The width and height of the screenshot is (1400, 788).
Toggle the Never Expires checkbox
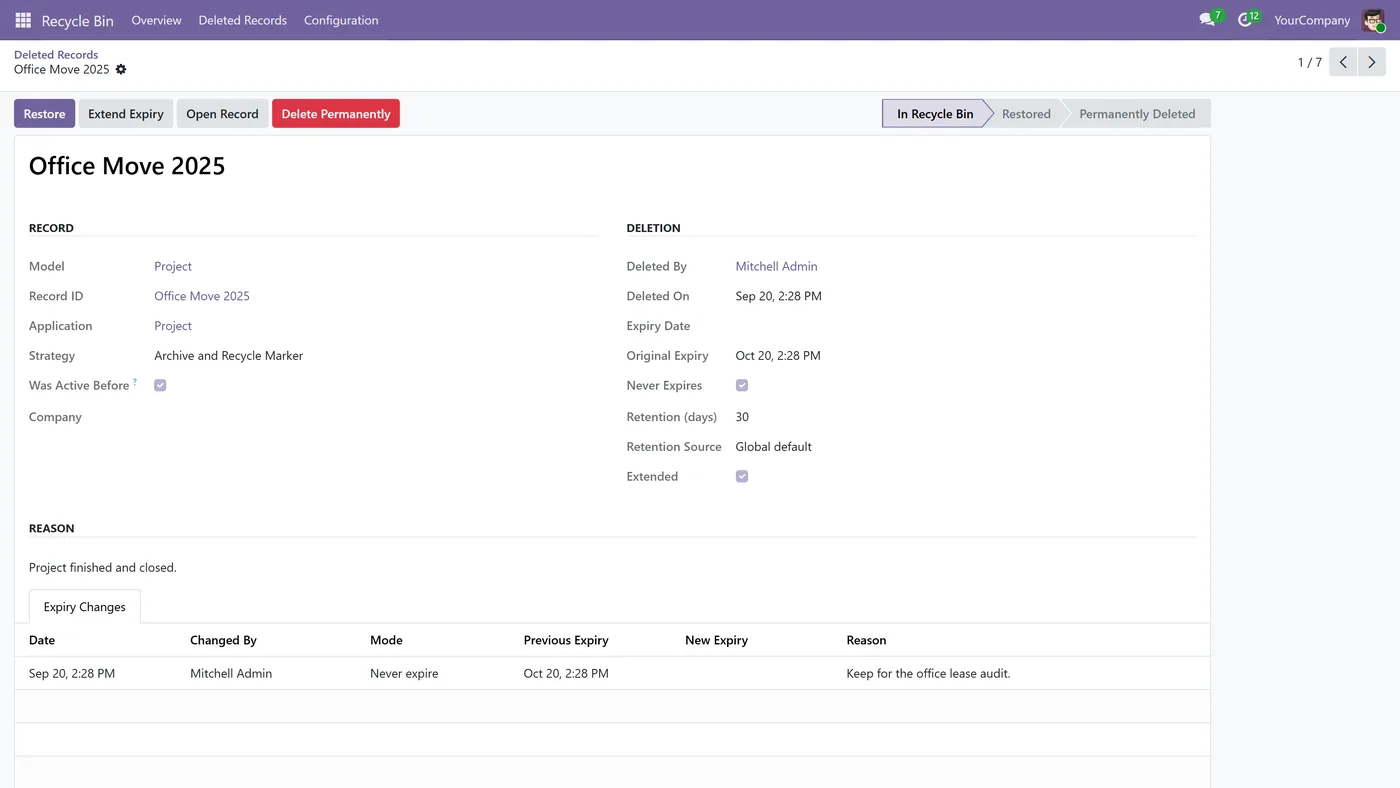pos(742,385)
